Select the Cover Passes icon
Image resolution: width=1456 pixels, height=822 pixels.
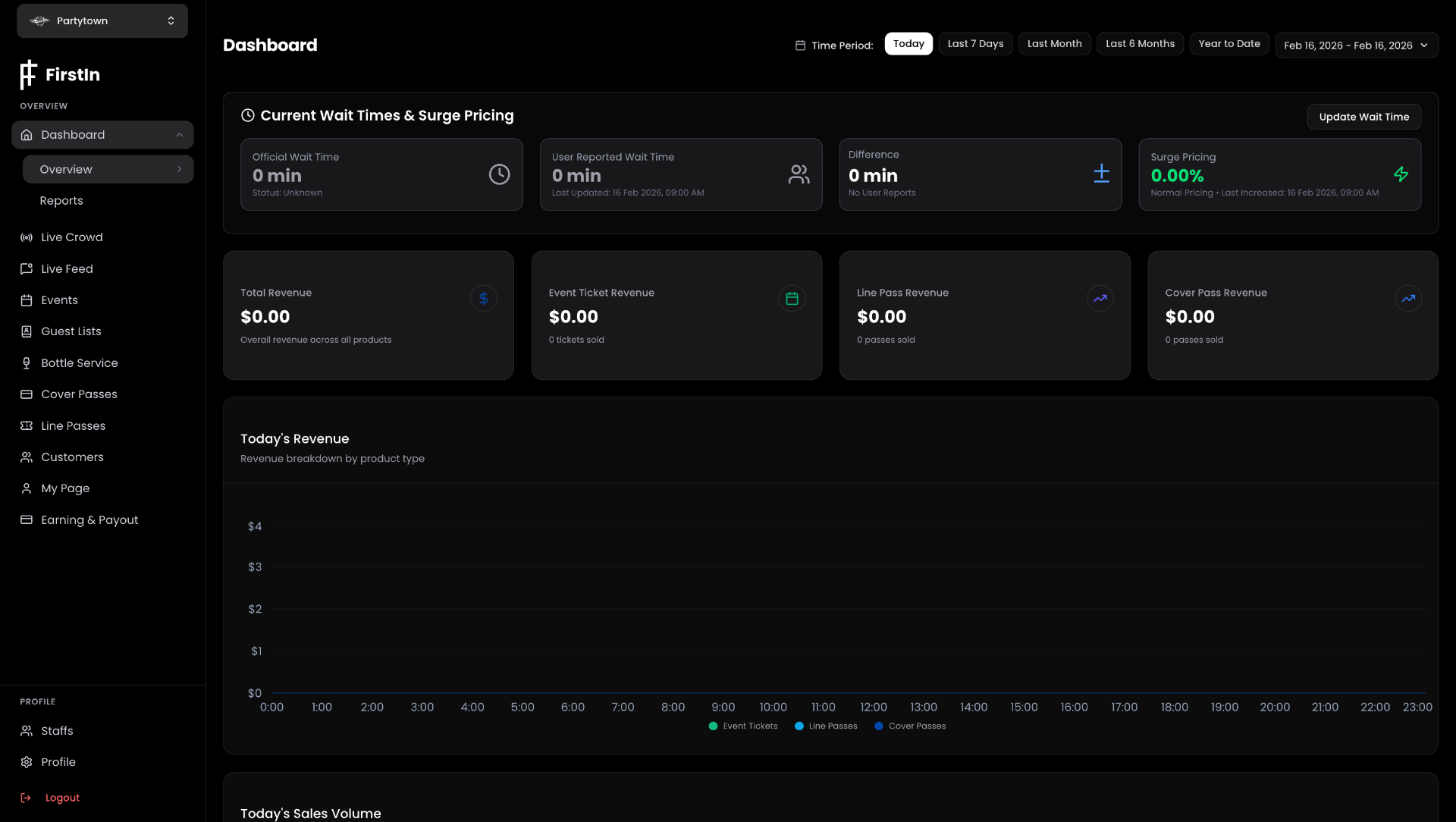point(27,394)
